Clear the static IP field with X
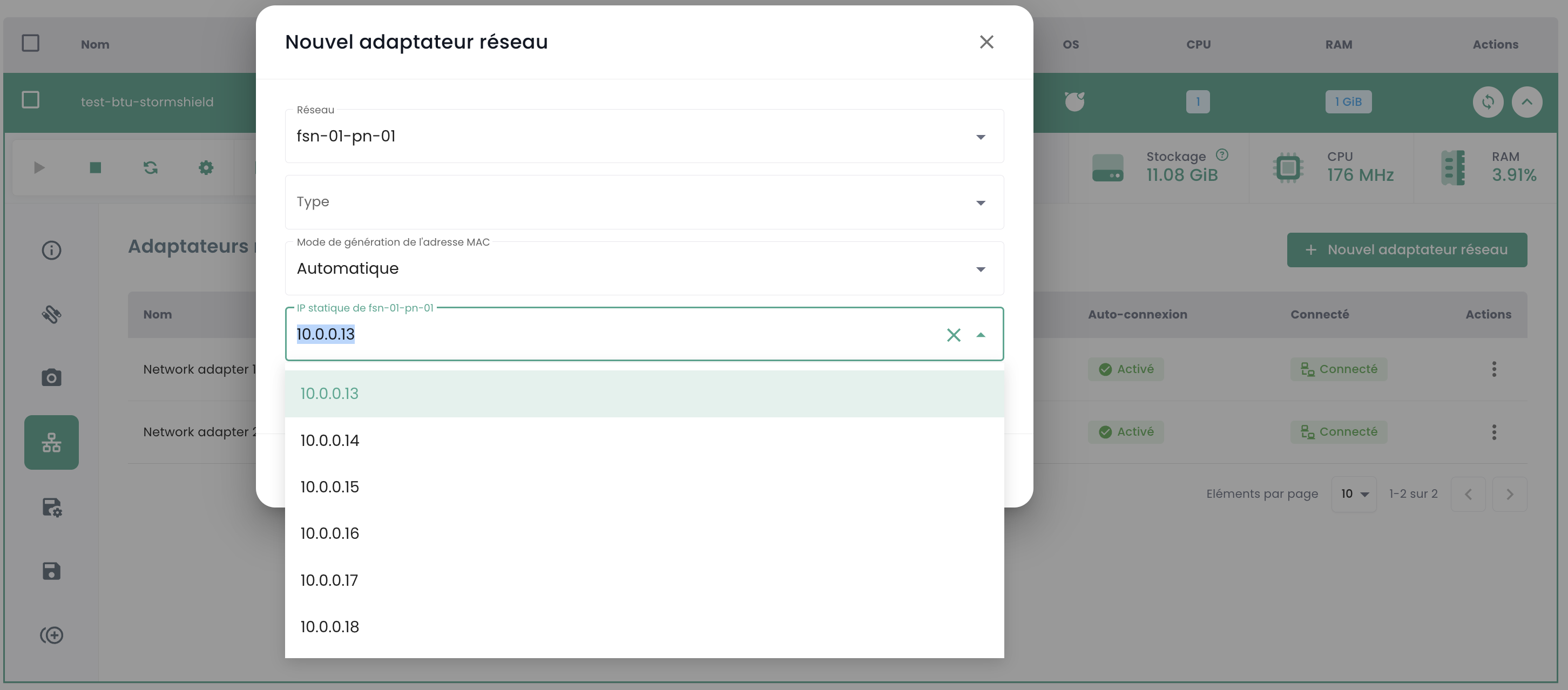Image resolution: width=1568 pixels, height=690 pixels. pyautogui.click(x=953, y=335)
